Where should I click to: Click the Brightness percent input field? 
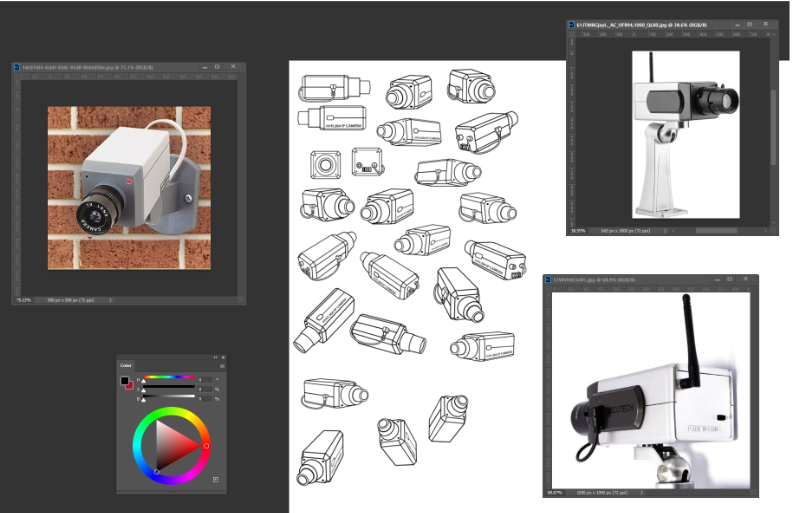coord(205,399)
